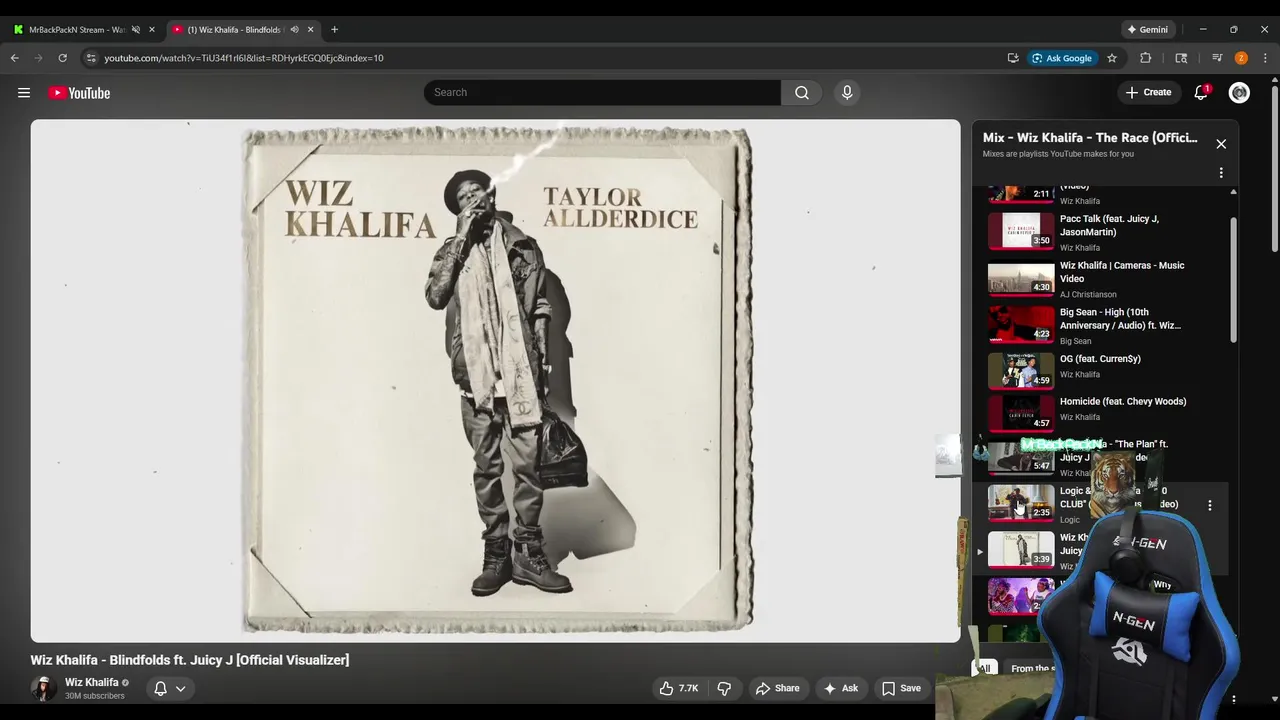Open the tab search side panel icon

point(1181,58)
